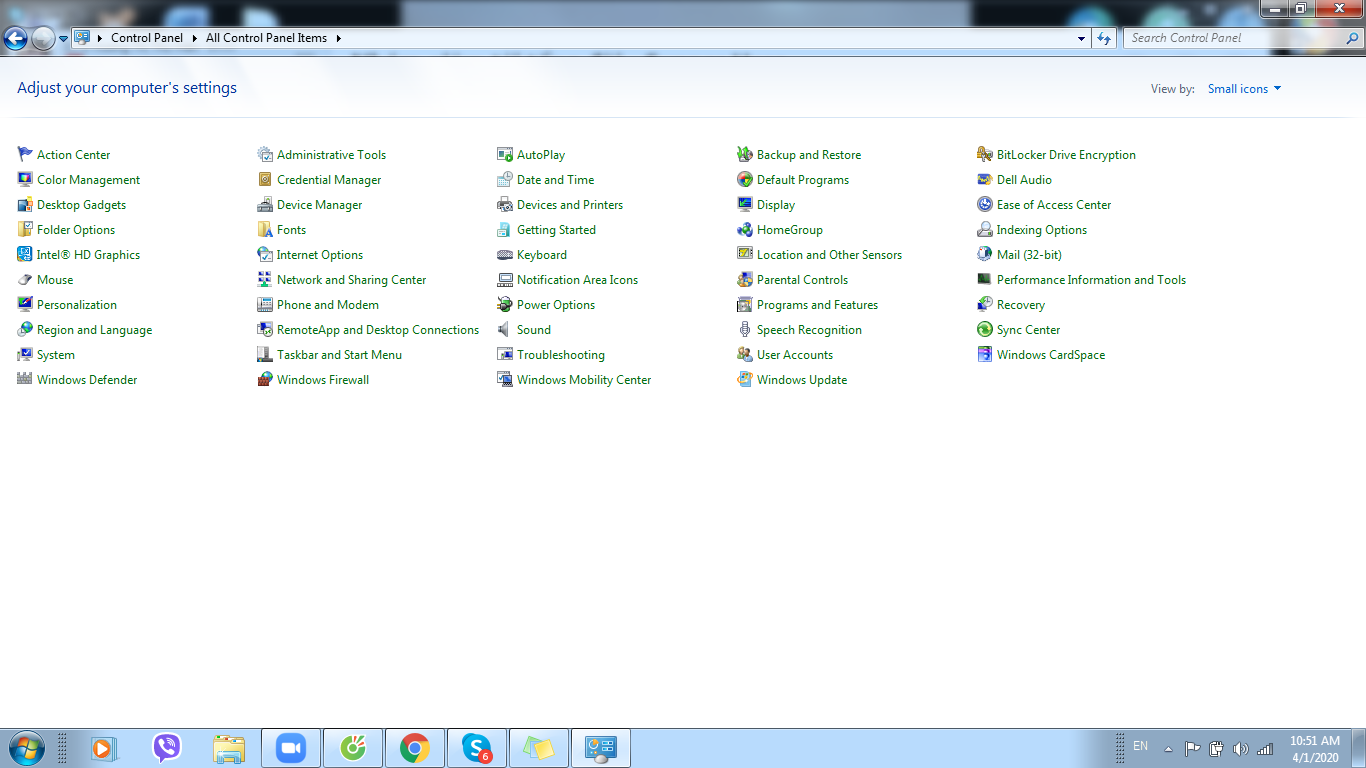Open the User Accounts link

[795, 355]
